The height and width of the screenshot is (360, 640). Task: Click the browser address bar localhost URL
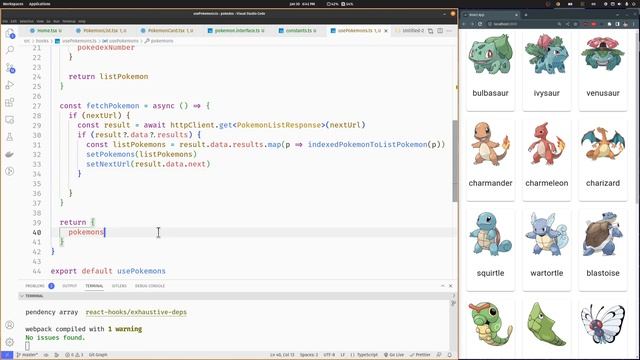click(505, 24)
